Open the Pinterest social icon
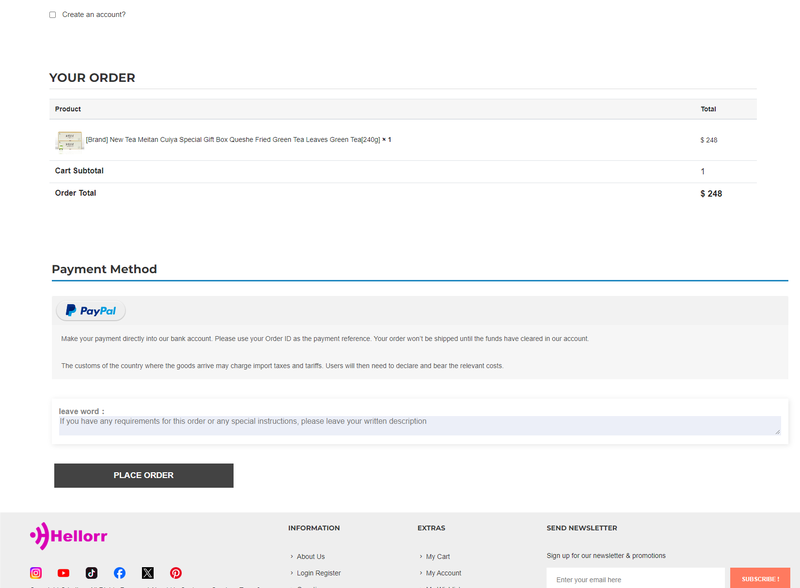The image size is (800, 588). click(x=176, y=573)
